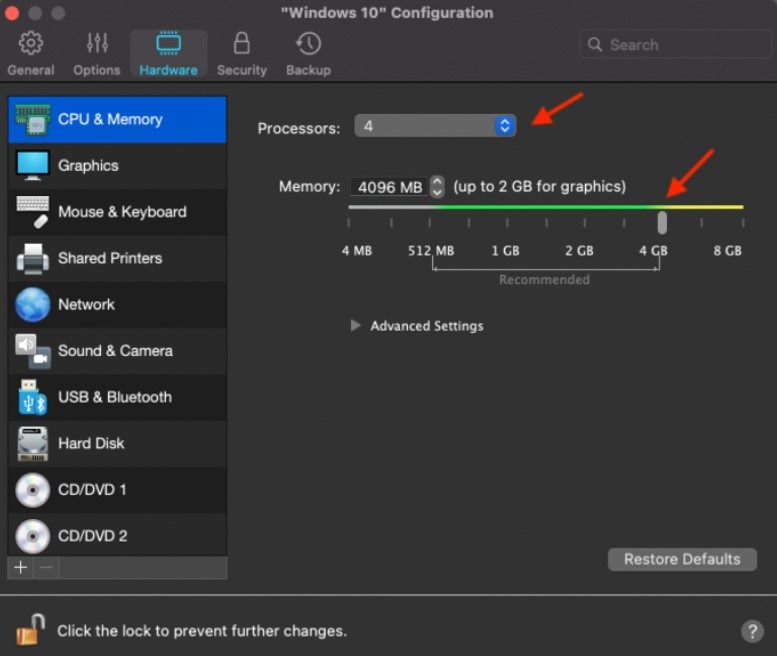Open the Processors dropdown

click(435, 126)
